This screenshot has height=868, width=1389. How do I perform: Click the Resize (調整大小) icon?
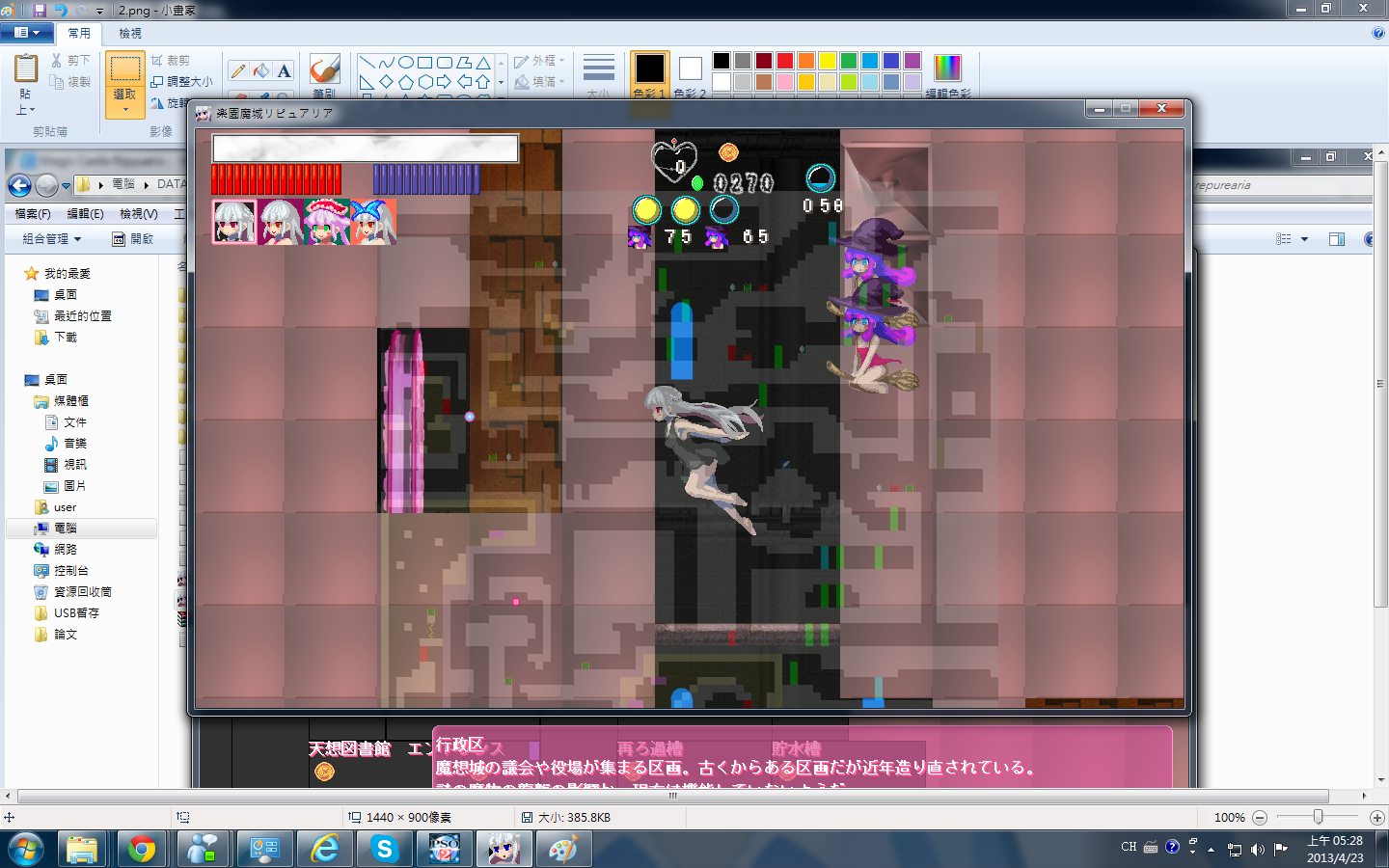click(x=157, y=82)
